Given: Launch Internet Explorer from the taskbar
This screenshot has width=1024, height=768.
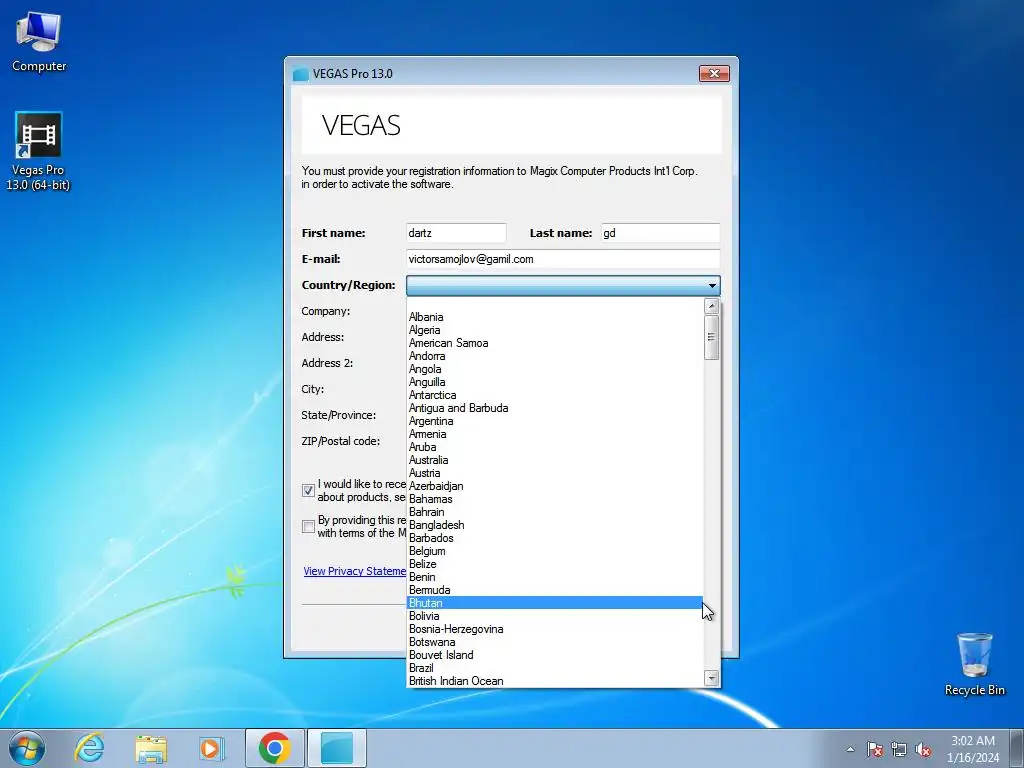Looking at the screenshot, I should pos(89,748).
